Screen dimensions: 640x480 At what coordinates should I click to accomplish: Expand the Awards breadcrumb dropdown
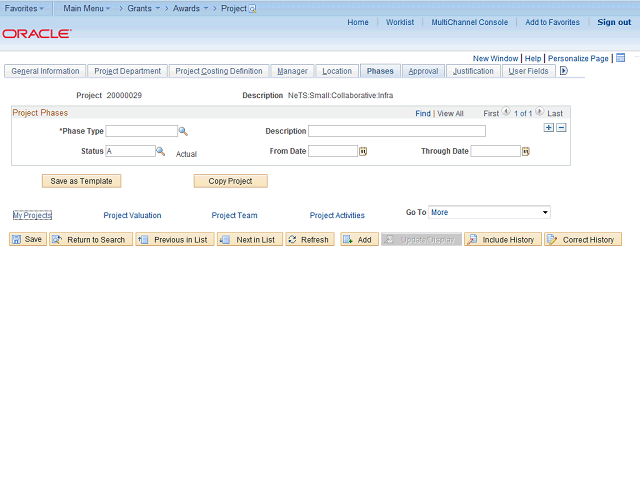[190, 8]
